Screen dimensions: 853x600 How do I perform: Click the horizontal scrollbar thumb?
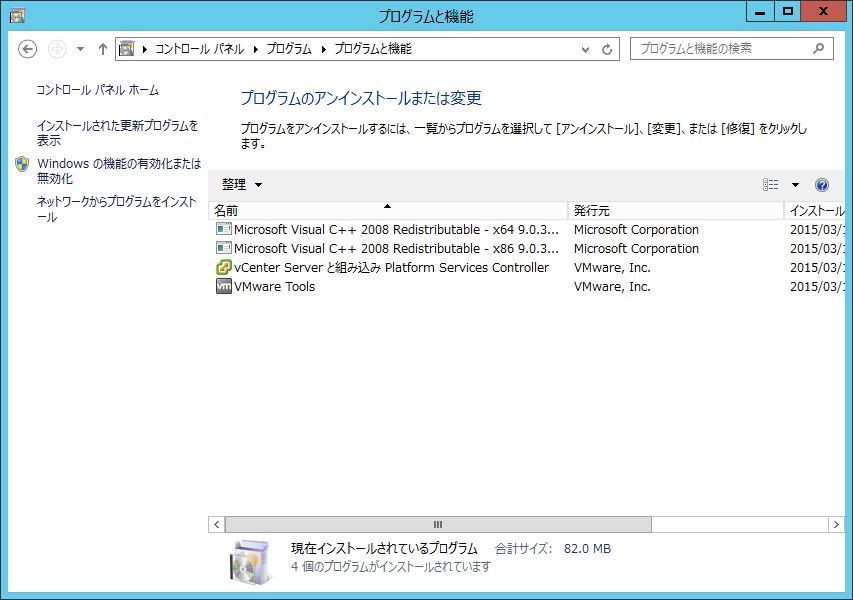click(438, 524)
